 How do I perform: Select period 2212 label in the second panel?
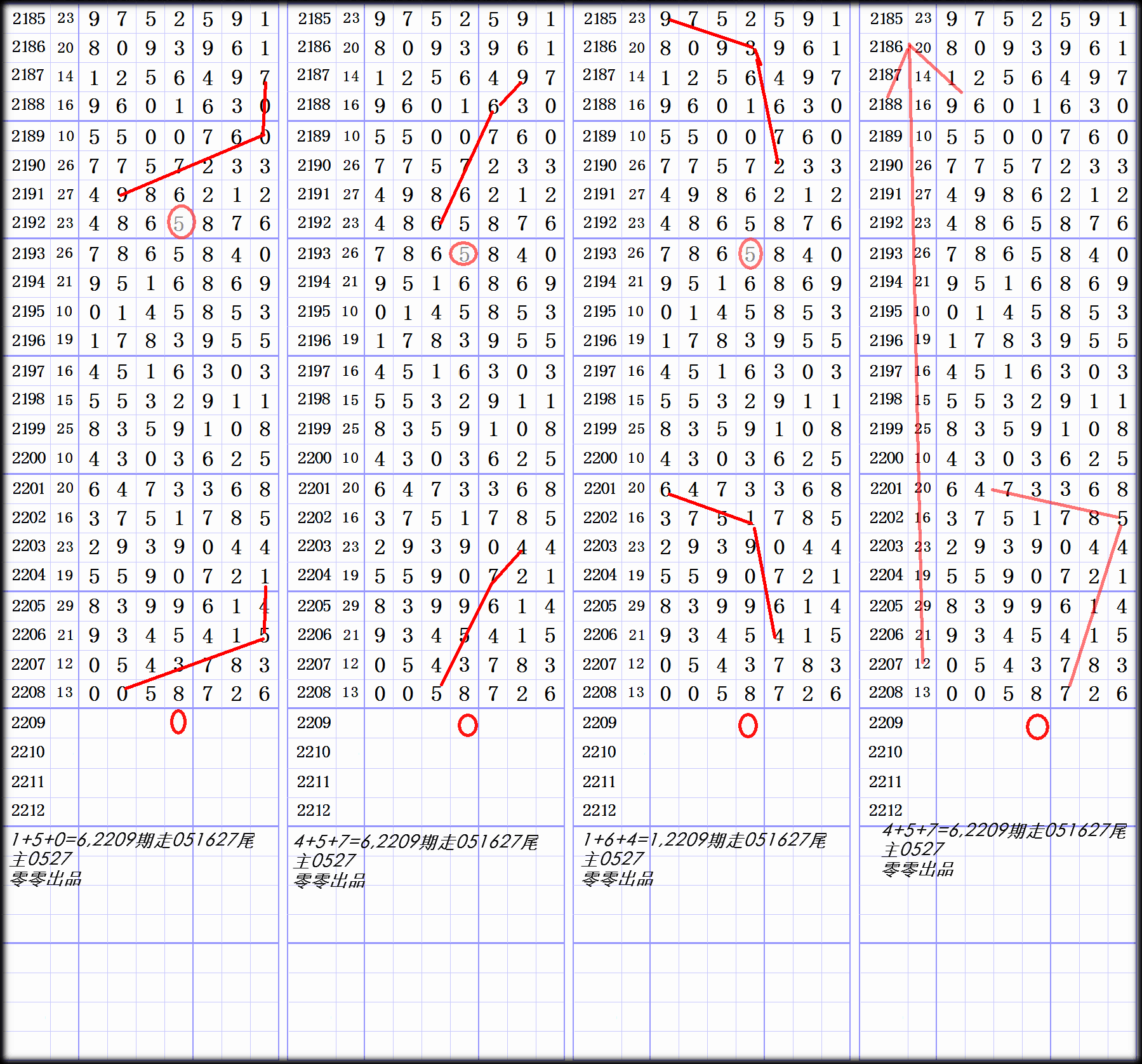pos(314,810)
